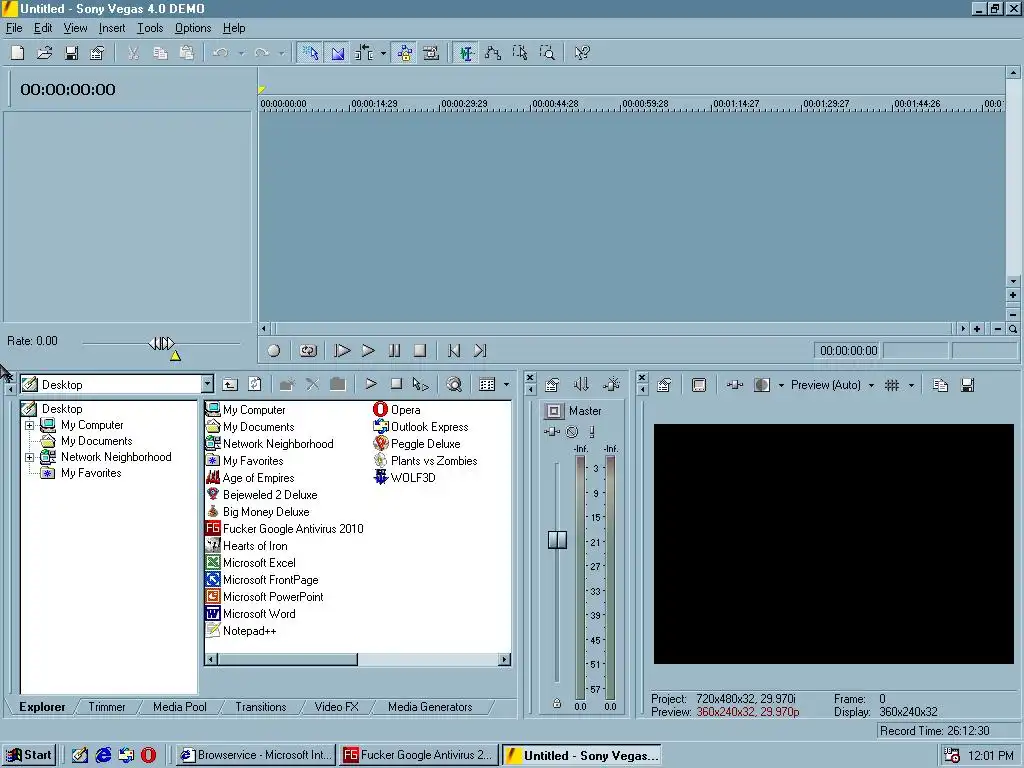Open Explorer Views dropdown arrow
This screenshot has width=1024, height=768.
[x=506, y=385]
